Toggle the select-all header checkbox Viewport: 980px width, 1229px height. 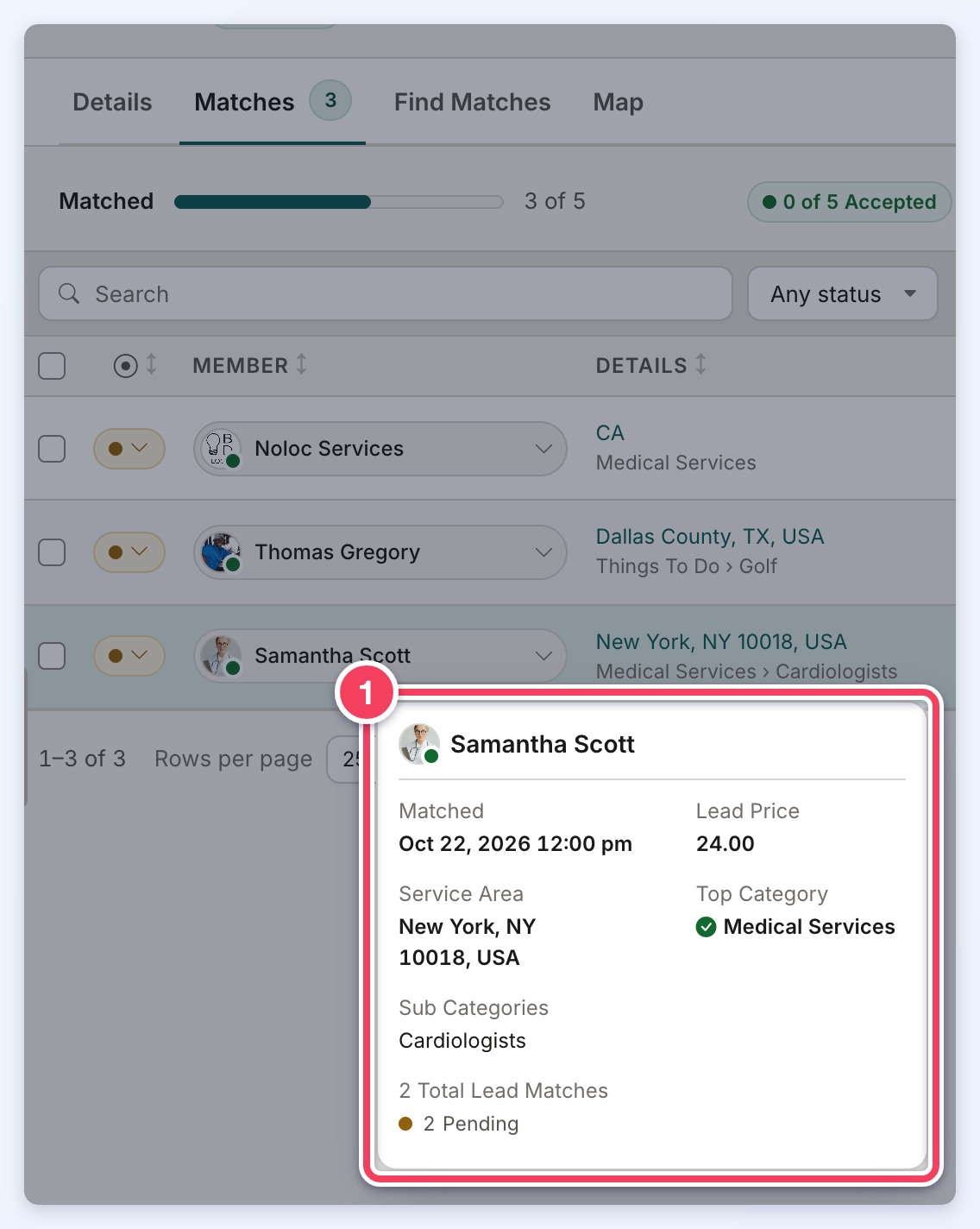click(52, 366)
